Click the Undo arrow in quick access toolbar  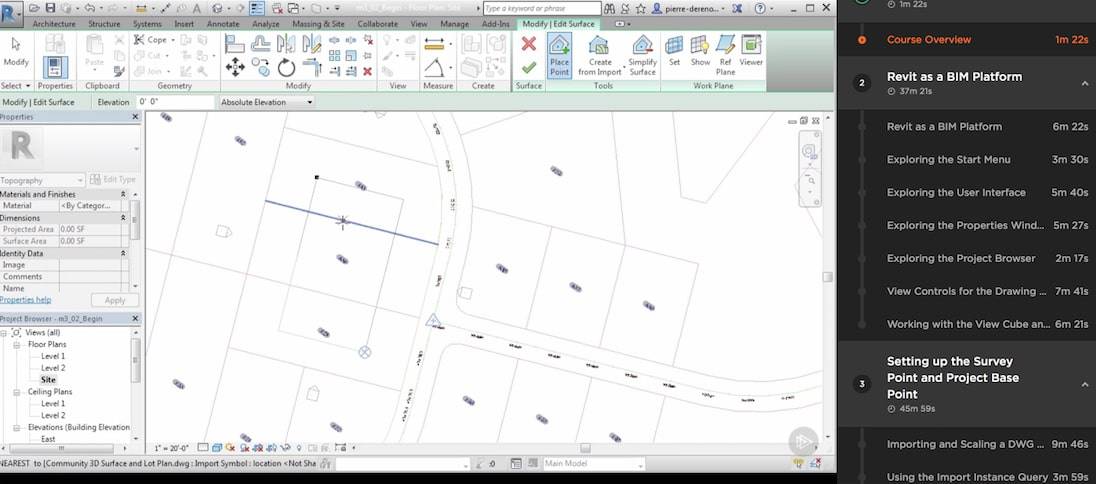tap(89, 8)
